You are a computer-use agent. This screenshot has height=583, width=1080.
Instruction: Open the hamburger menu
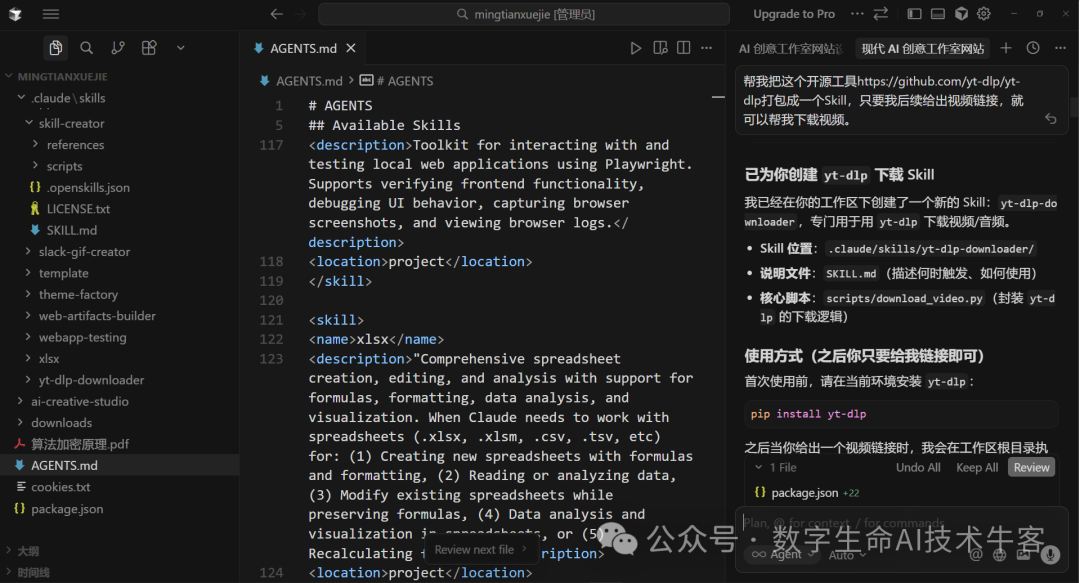coord(50,14)
